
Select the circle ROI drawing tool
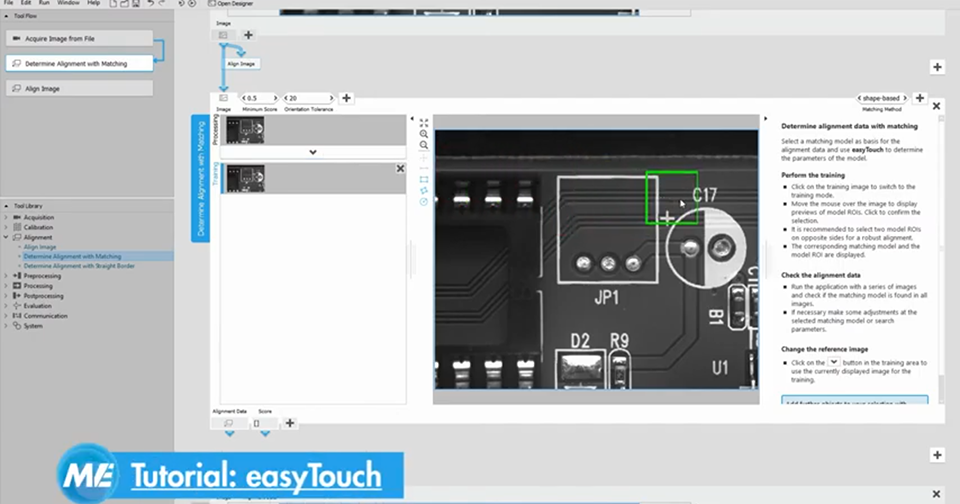point(424,201)
